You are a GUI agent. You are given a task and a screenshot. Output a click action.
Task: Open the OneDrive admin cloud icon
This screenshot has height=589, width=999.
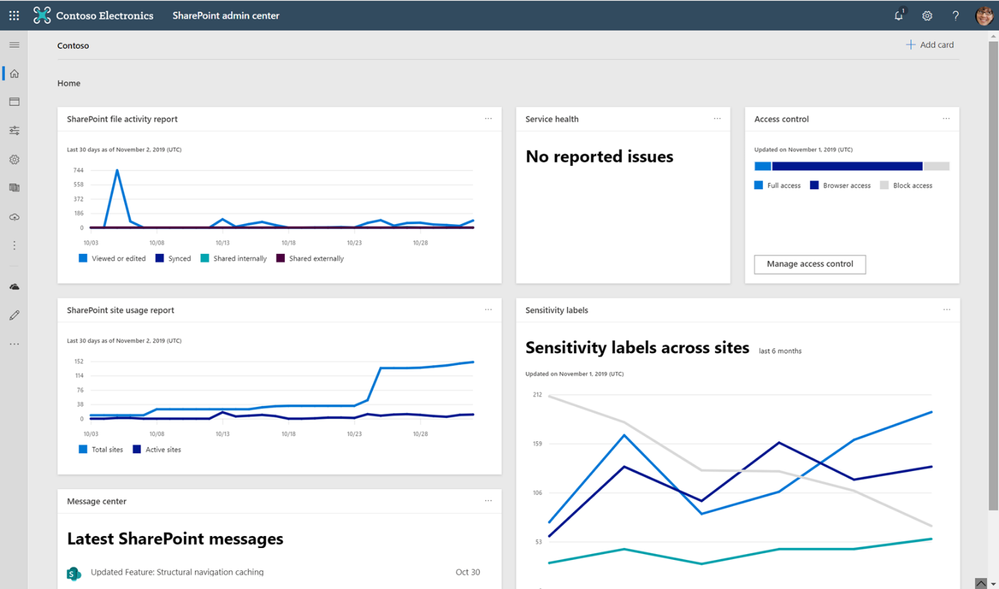pos(14,287)
